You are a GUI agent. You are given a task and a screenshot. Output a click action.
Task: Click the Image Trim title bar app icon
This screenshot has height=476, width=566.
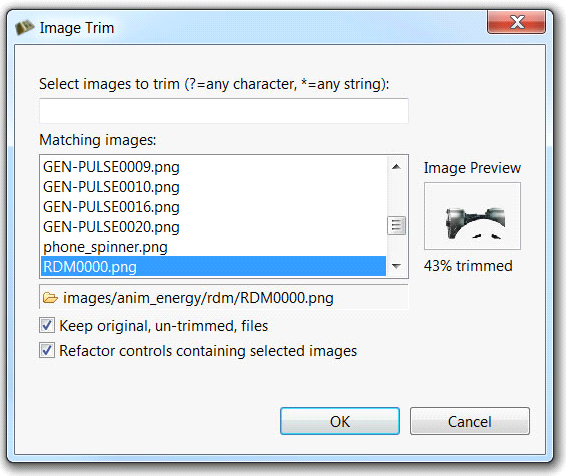25,27
